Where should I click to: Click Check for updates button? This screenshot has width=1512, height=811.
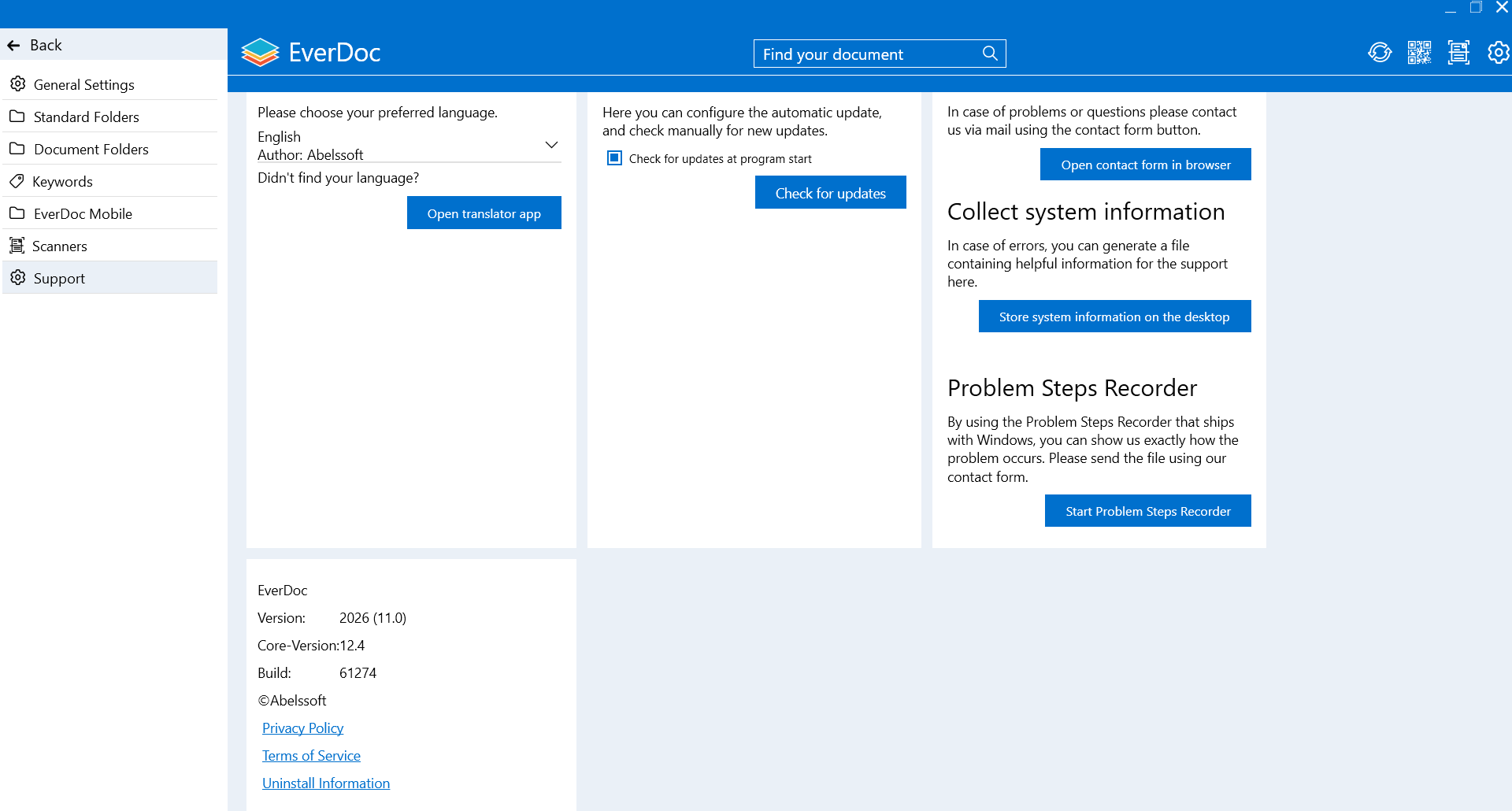(x=831, y=192)
